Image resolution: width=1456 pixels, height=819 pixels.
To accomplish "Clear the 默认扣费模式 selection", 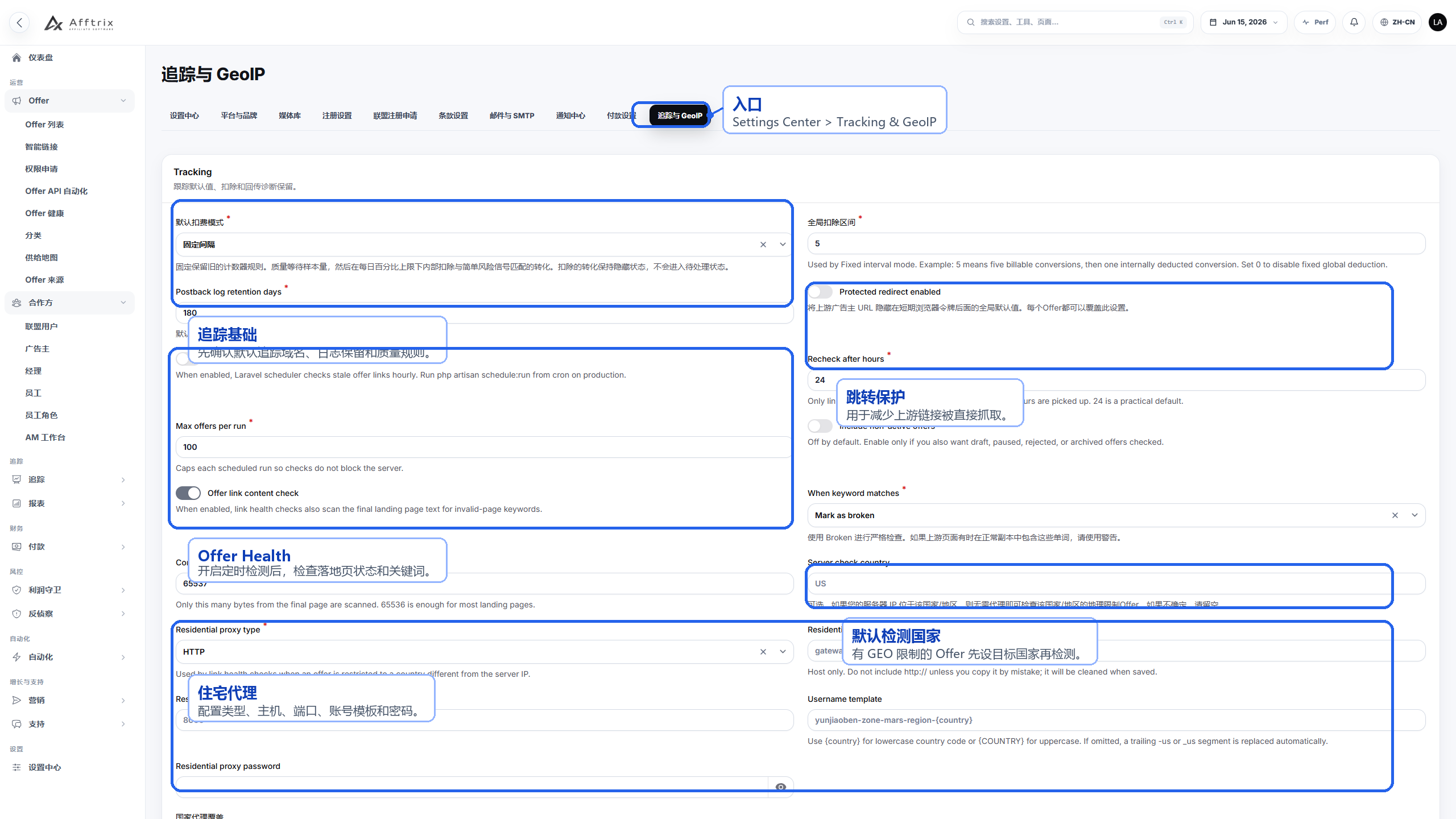I will [x=763, y=245].
